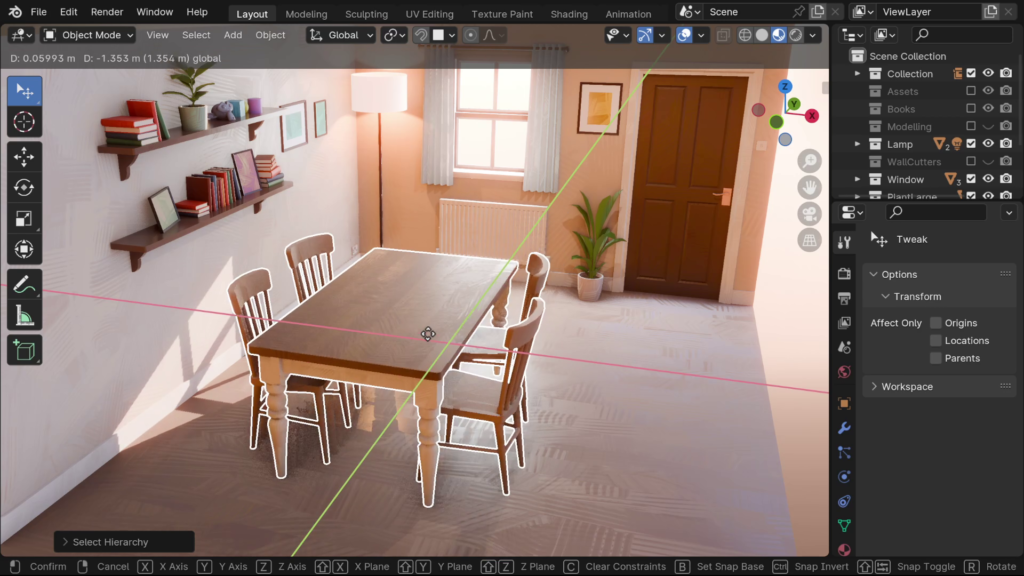This screenshot has width=1024, height=576.
Task: Enable the Locations checkbox
Action: tap(936, 341)
